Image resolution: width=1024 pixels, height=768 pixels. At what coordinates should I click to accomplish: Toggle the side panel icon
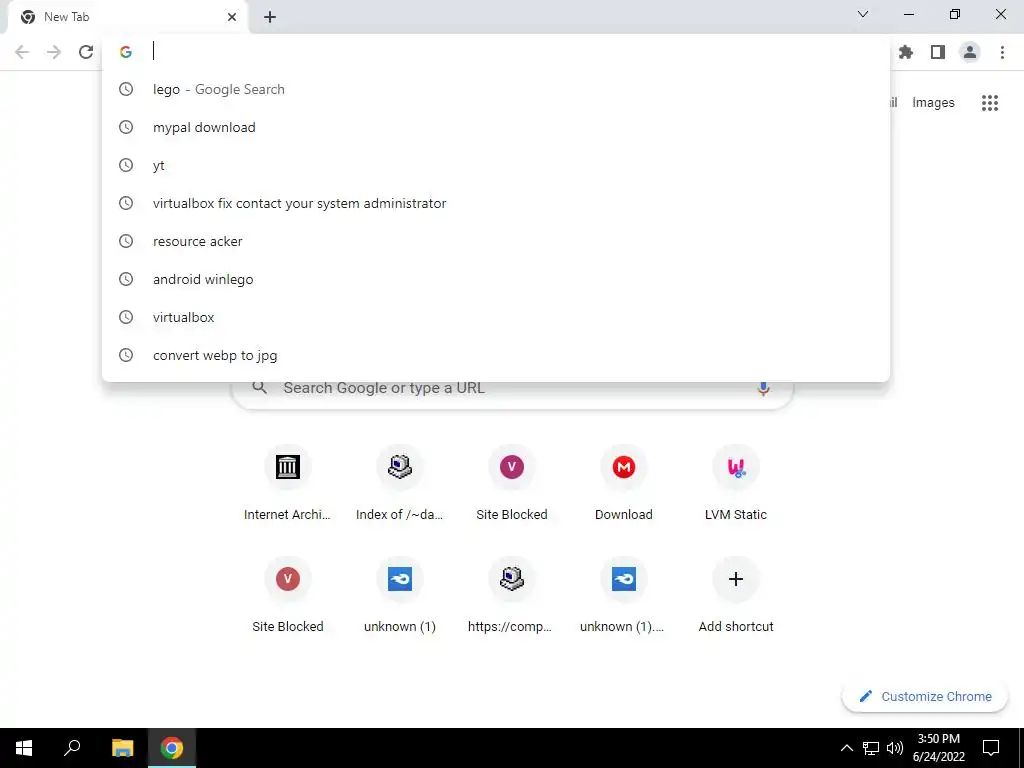point(938,52)
